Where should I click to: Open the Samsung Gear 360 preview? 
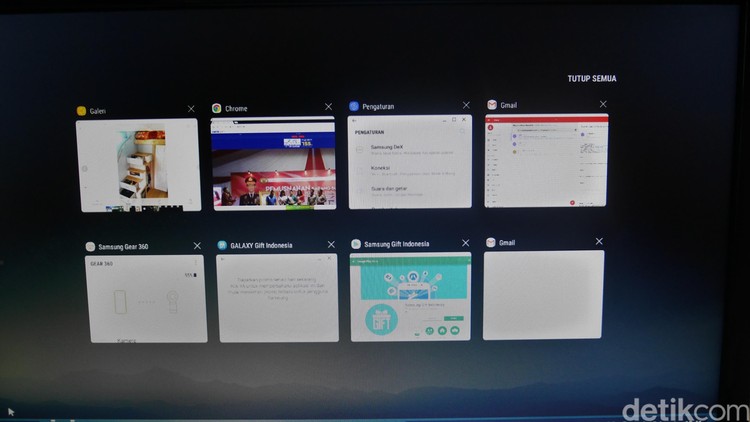146,299
